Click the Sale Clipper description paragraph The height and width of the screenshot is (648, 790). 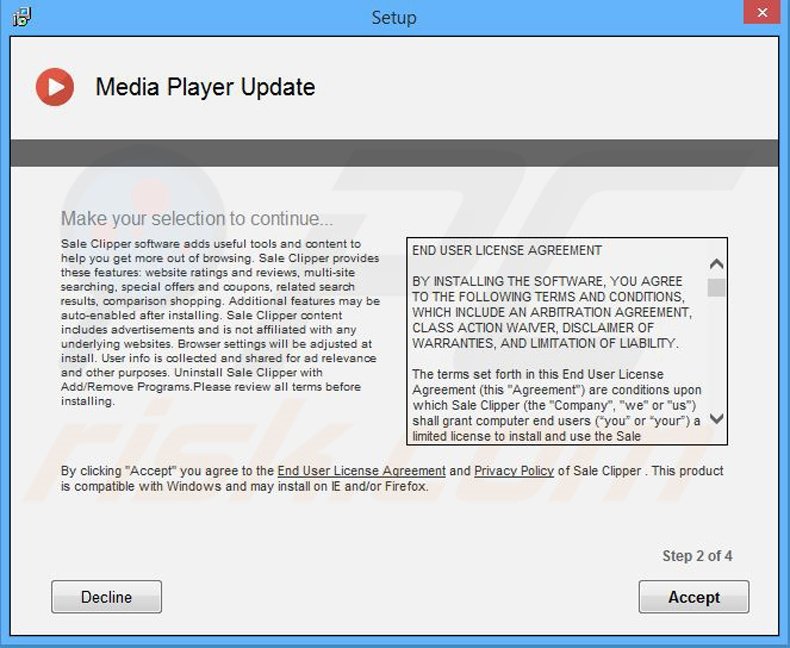(220, 322)
